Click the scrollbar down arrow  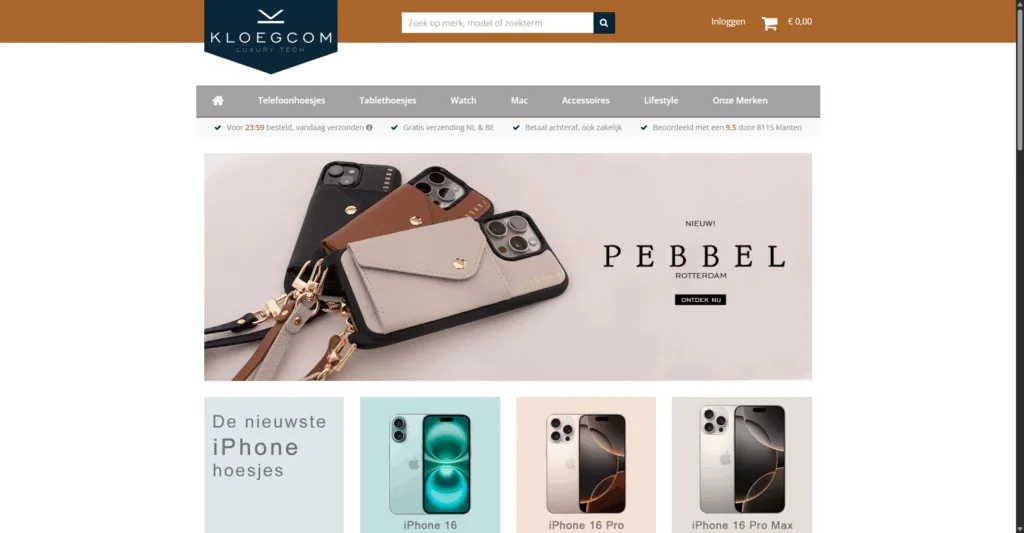(1019, 528)
